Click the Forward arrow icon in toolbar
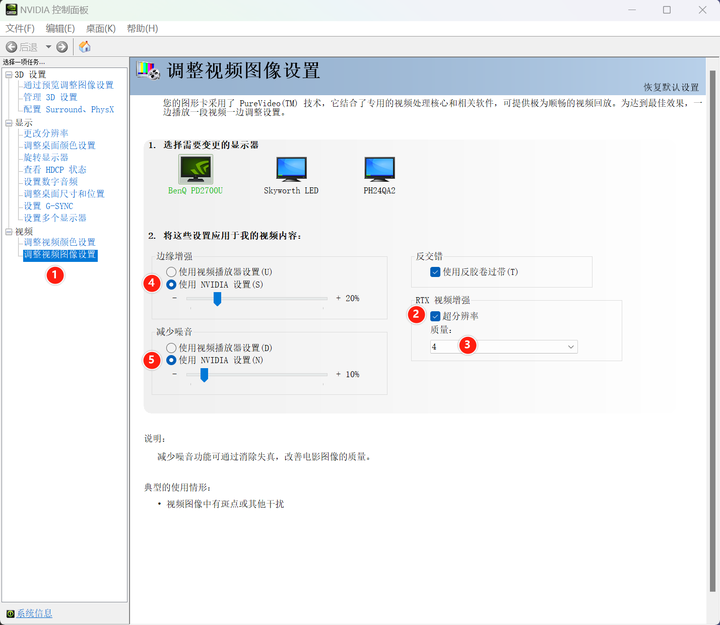 [62, 47]
